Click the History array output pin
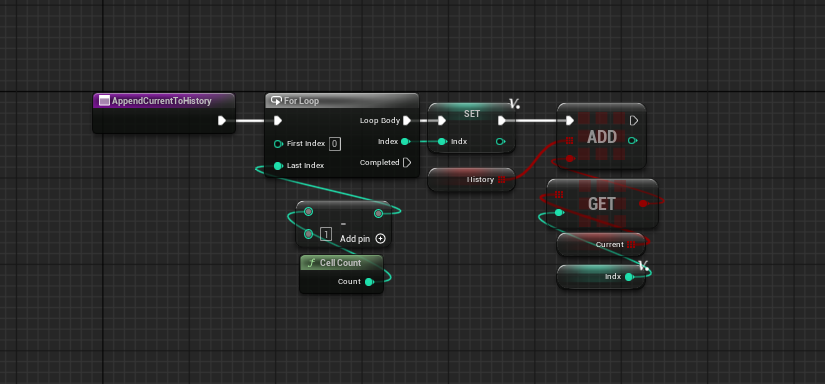Image resolution: width=825 pixels, height=384 pixels. (501, 179)
